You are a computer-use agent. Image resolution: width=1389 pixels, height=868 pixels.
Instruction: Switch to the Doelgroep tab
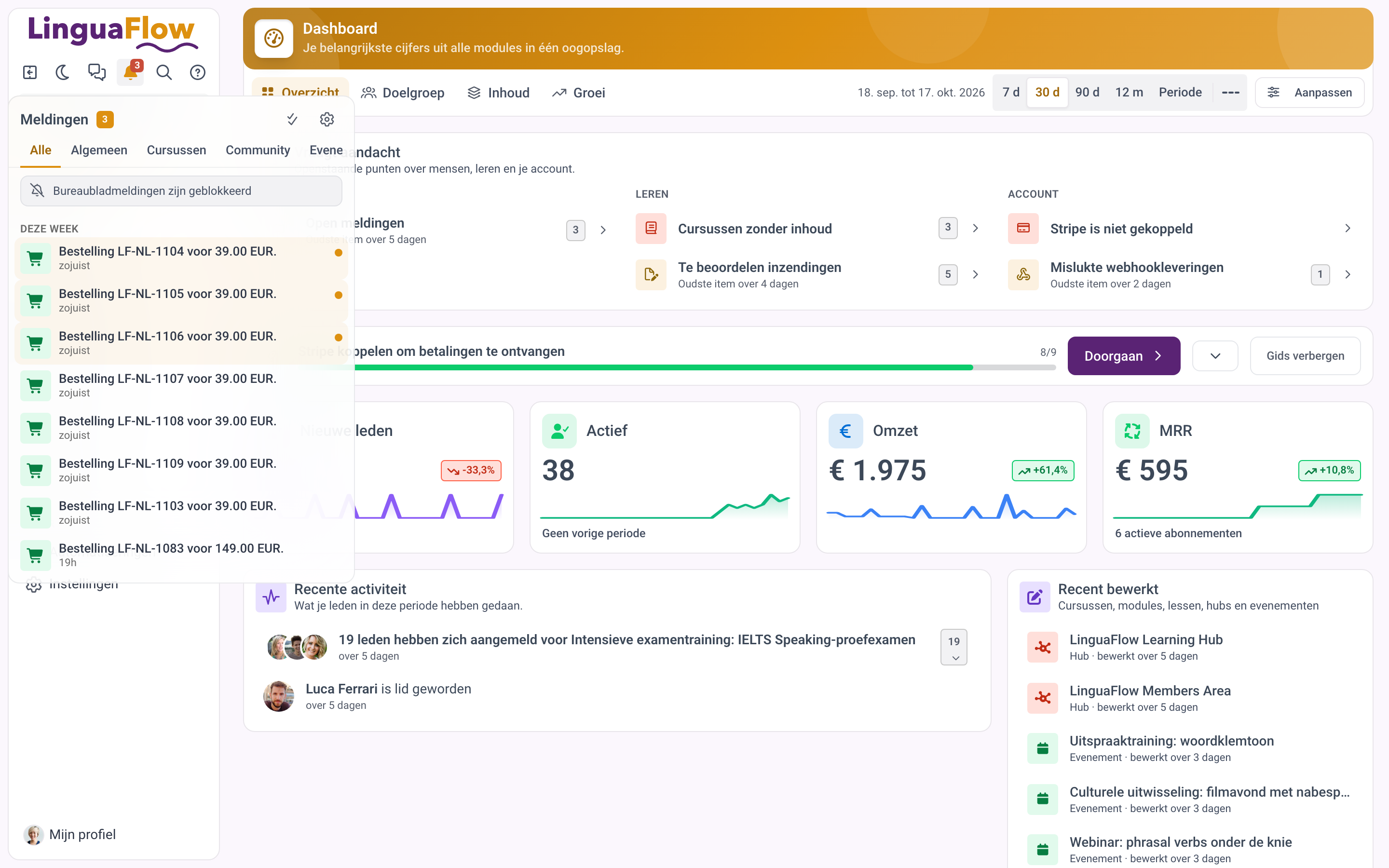pos(402,93)
